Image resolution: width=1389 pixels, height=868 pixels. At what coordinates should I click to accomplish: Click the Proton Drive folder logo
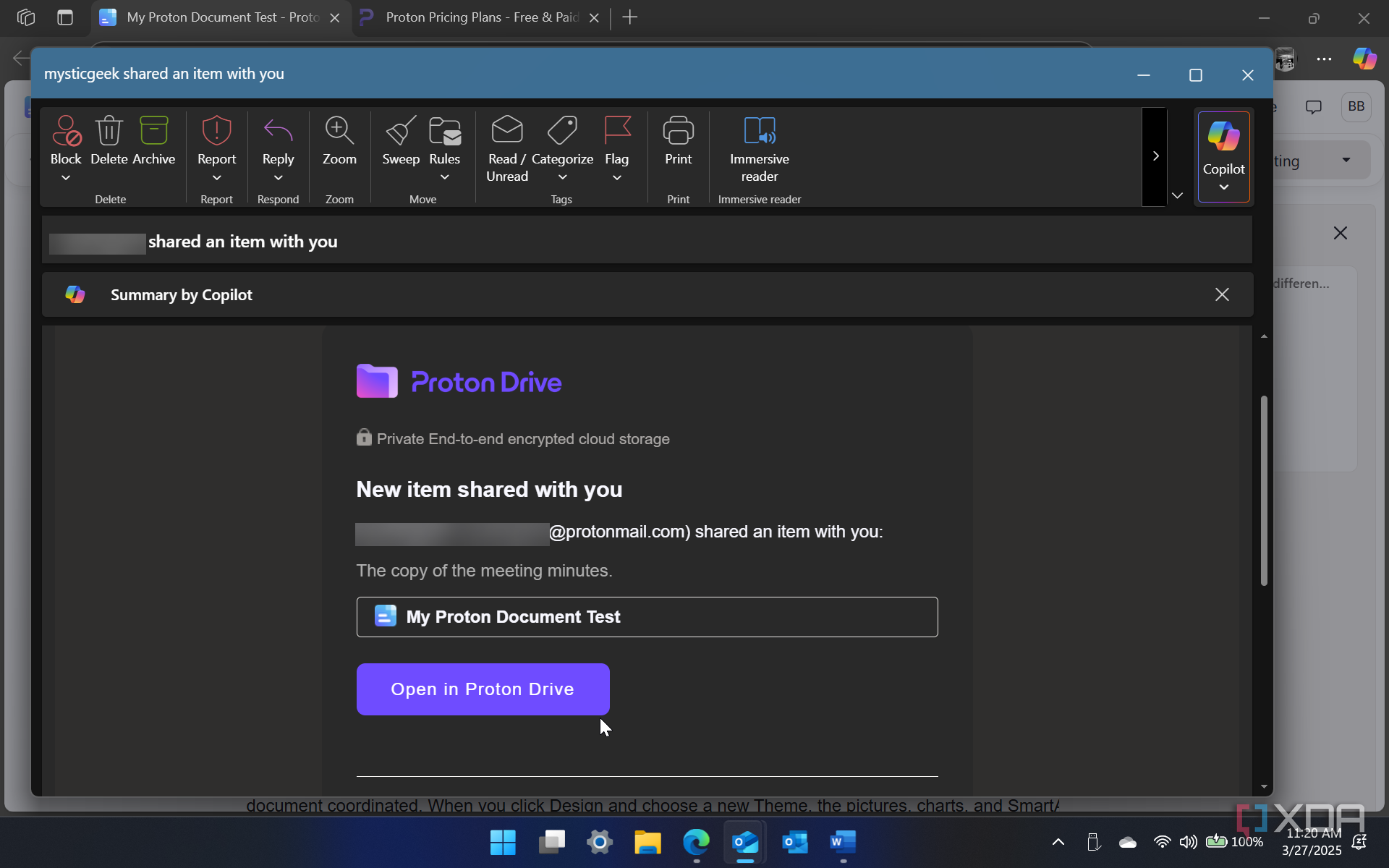(377, 381)
